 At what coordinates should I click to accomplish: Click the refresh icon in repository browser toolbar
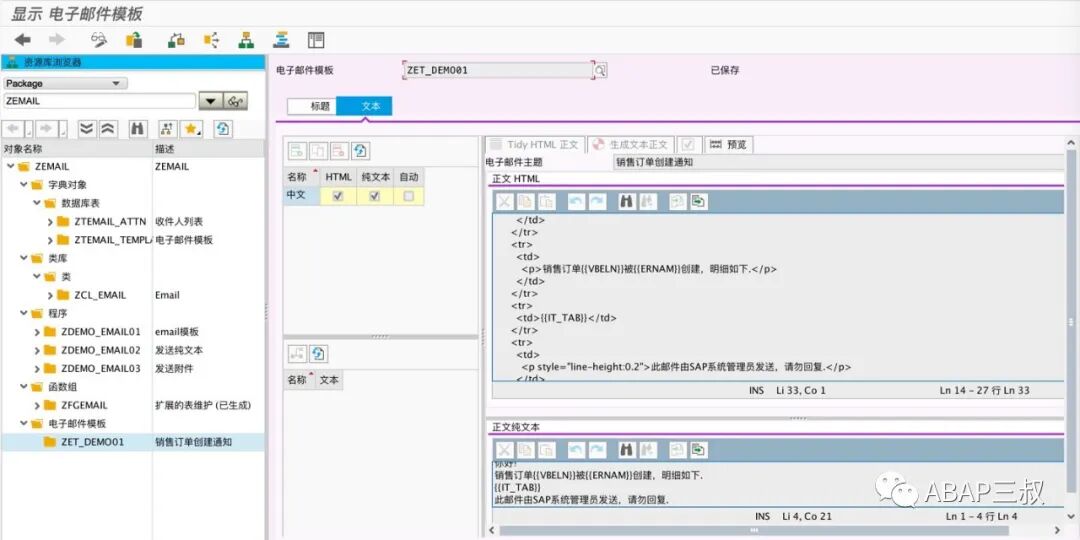pyautogui.click(x=222, y=129)
